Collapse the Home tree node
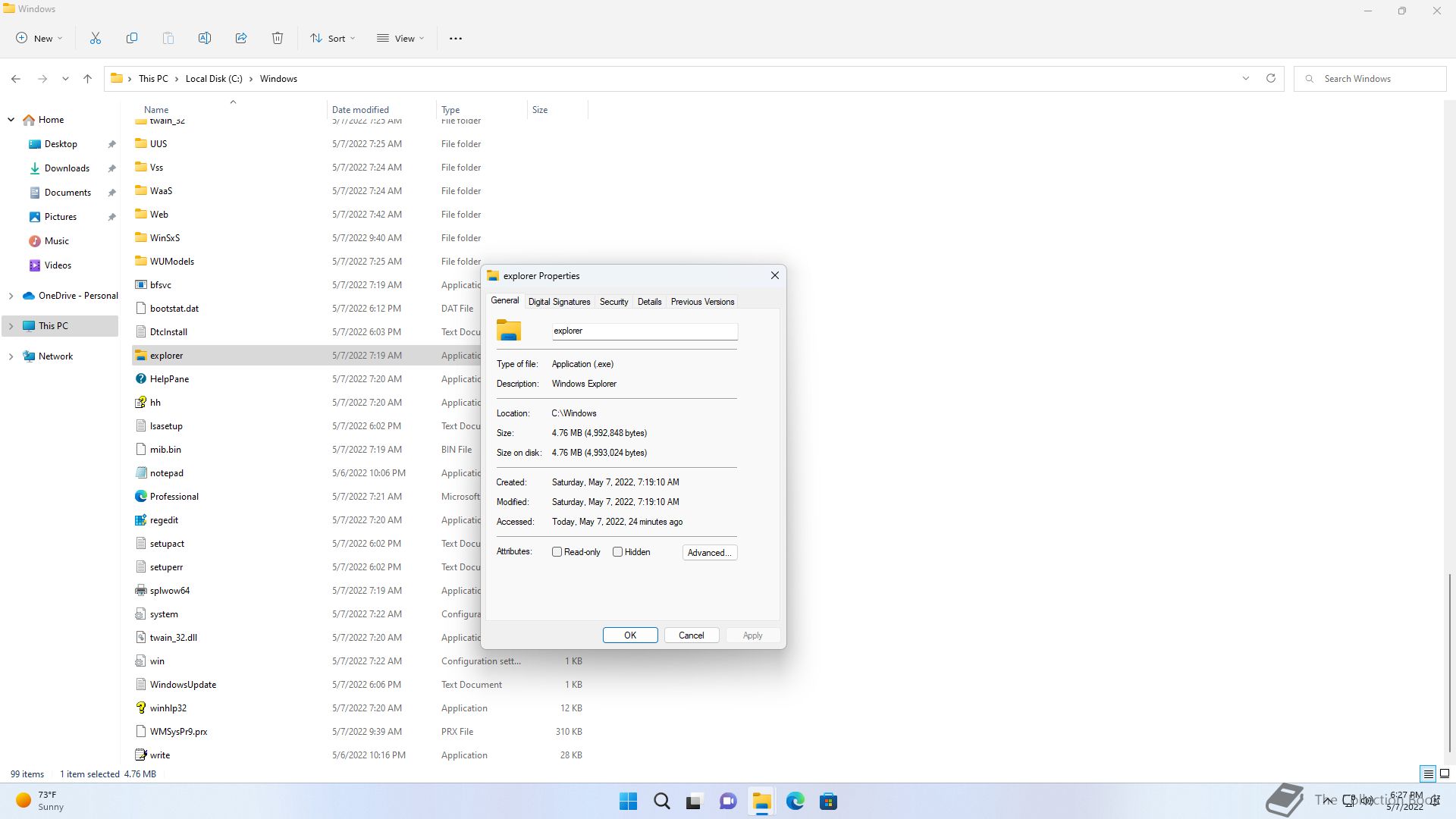 (11, 120)
